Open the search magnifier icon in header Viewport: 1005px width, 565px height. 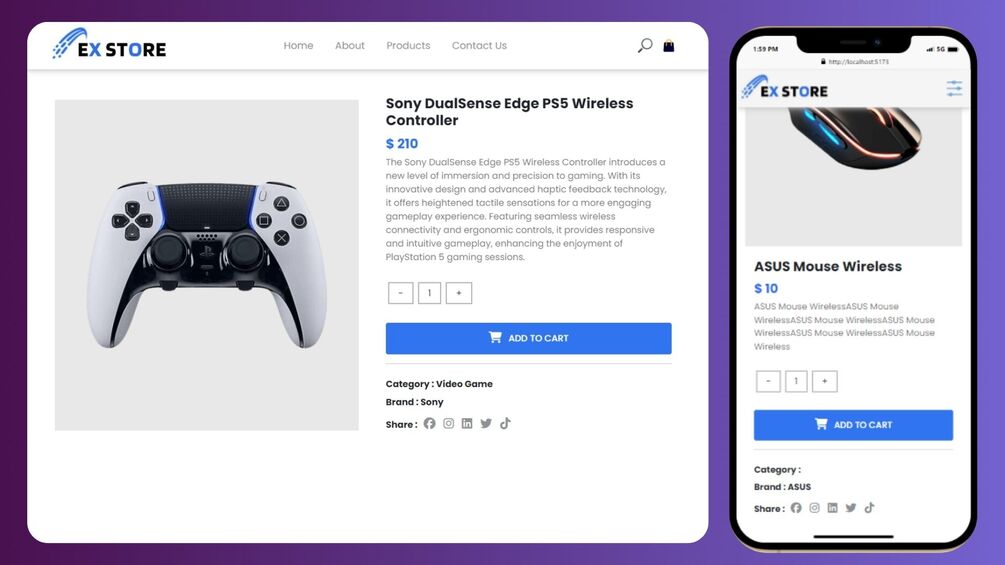coord(645,45)
